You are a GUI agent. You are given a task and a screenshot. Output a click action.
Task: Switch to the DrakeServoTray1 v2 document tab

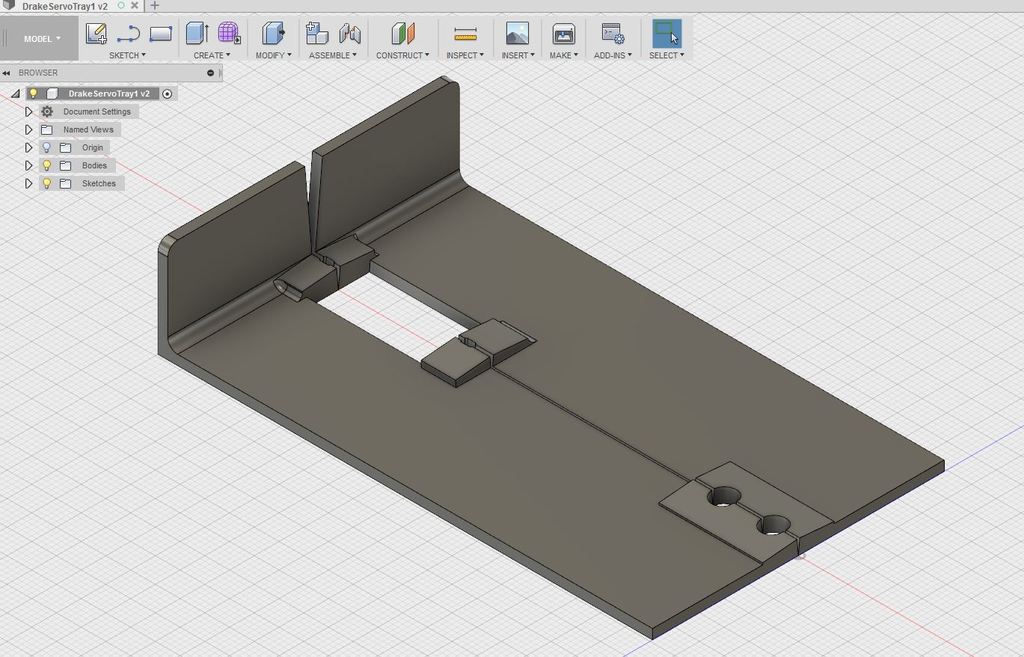tap(64, 6)
